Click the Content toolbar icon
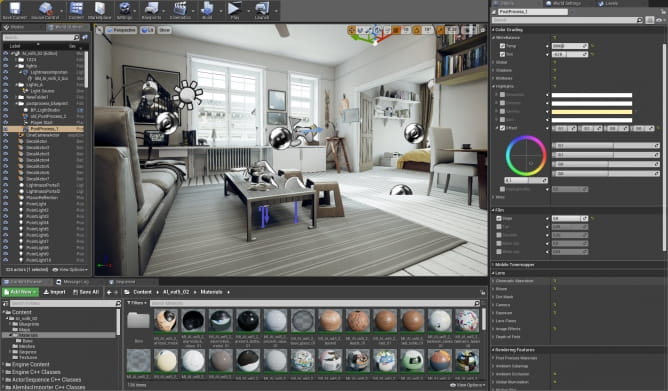Viewport: 668px width, 391px height. pos(76,9)
